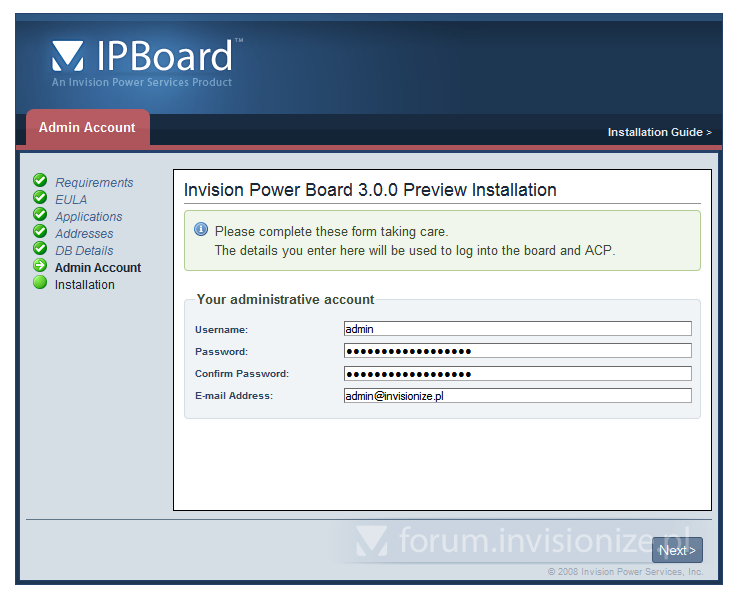Click the green checkmark beside Requirements
735x595 pixels.
40,181
